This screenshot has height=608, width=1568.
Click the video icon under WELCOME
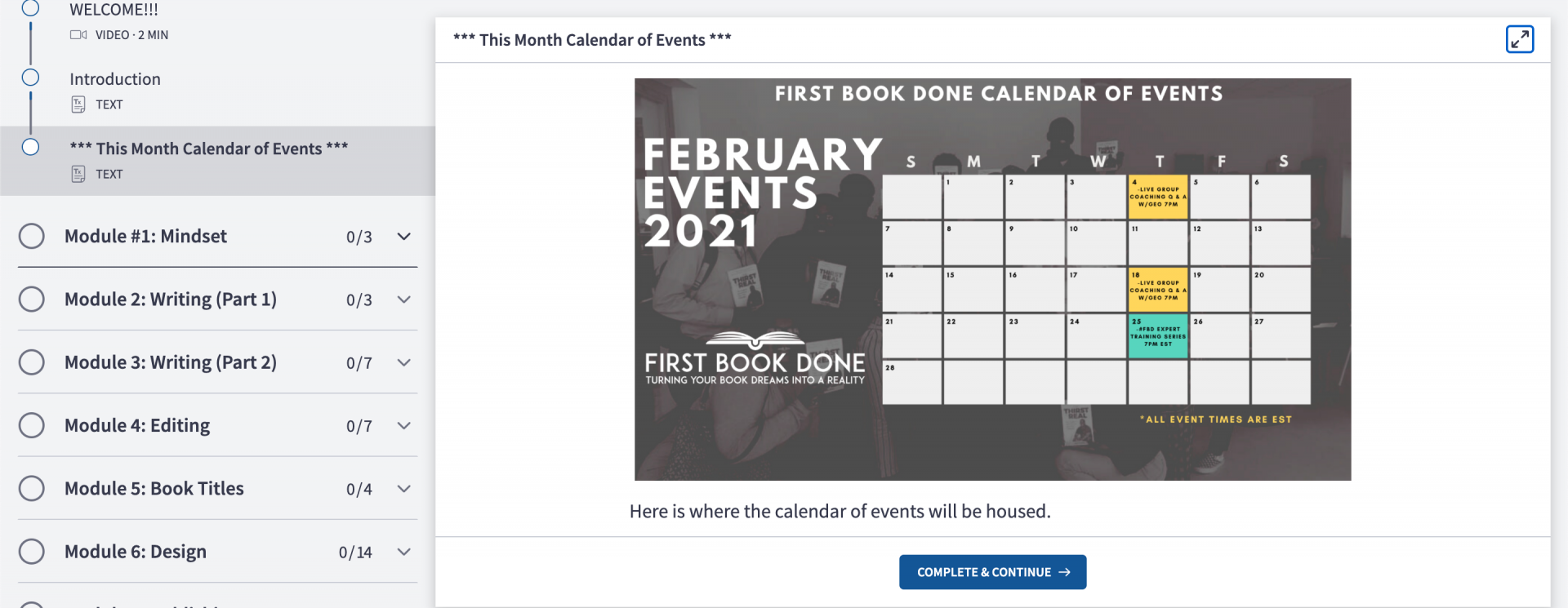tap(78, 35)
